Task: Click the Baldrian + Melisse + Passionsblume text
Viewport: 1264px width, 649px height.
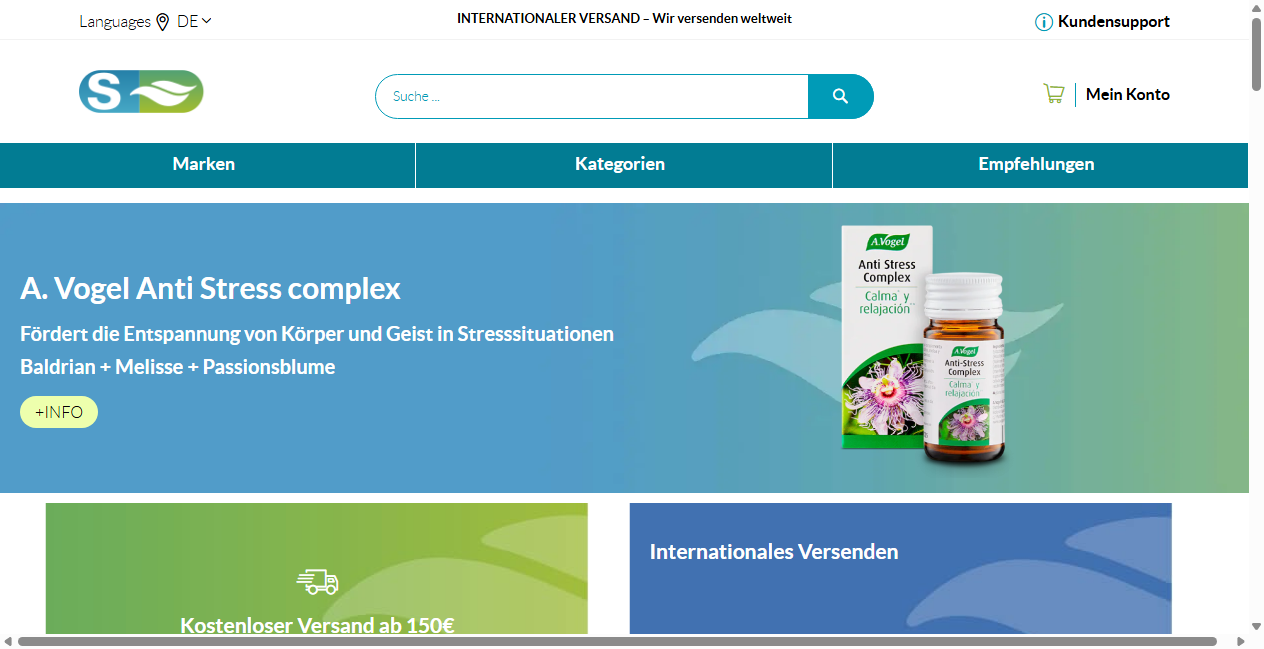Action: [178, 367]
